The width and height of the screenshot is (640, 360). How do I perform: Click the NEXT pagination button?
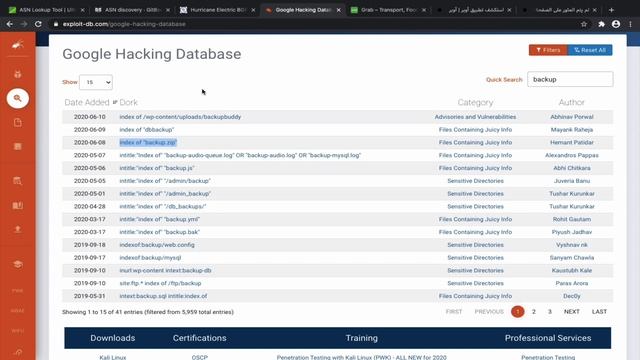pyautogui.click(x=571, y=311)
